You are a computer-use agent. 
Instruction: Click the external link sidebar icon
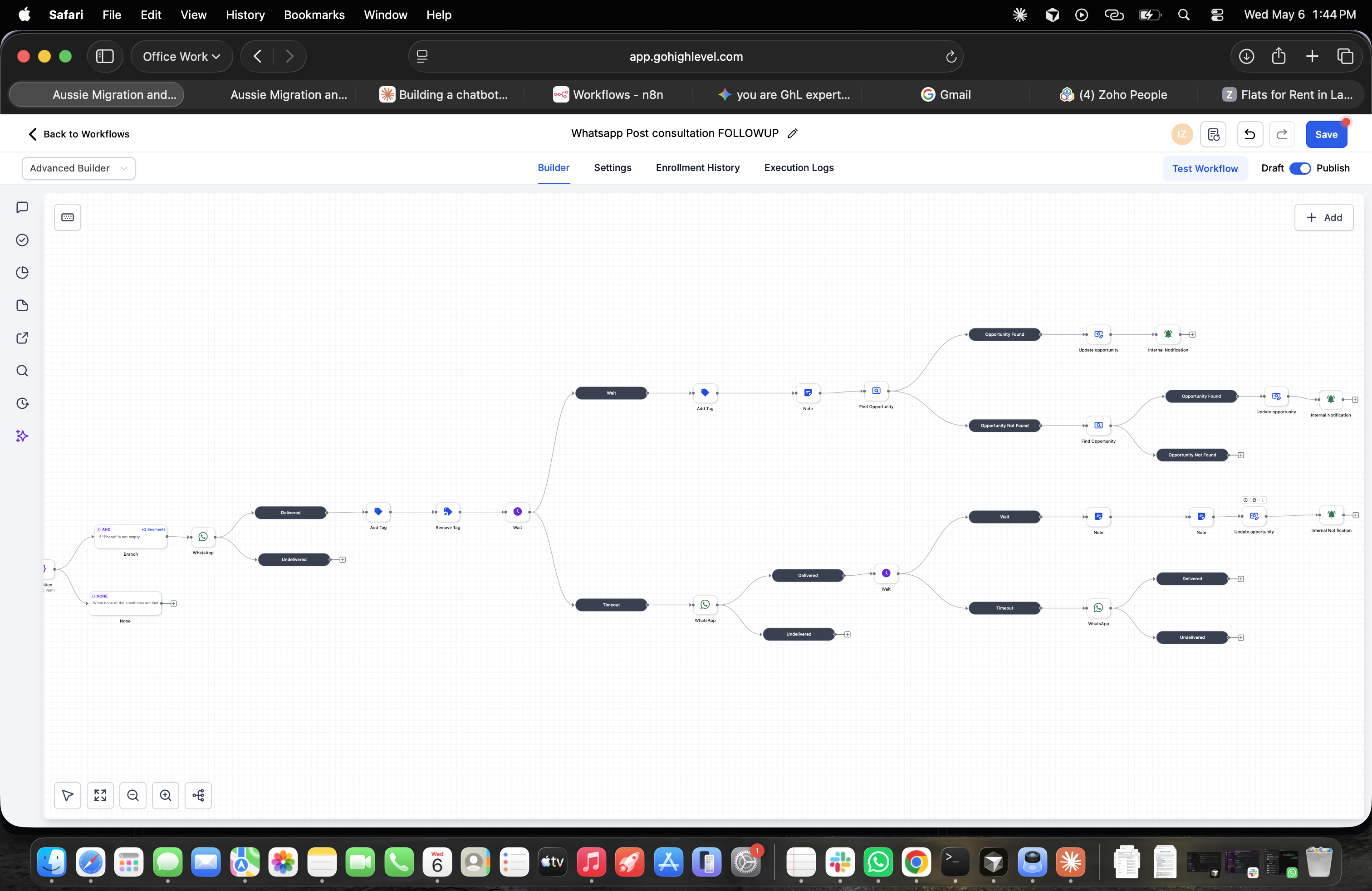[x=23, y=338]
